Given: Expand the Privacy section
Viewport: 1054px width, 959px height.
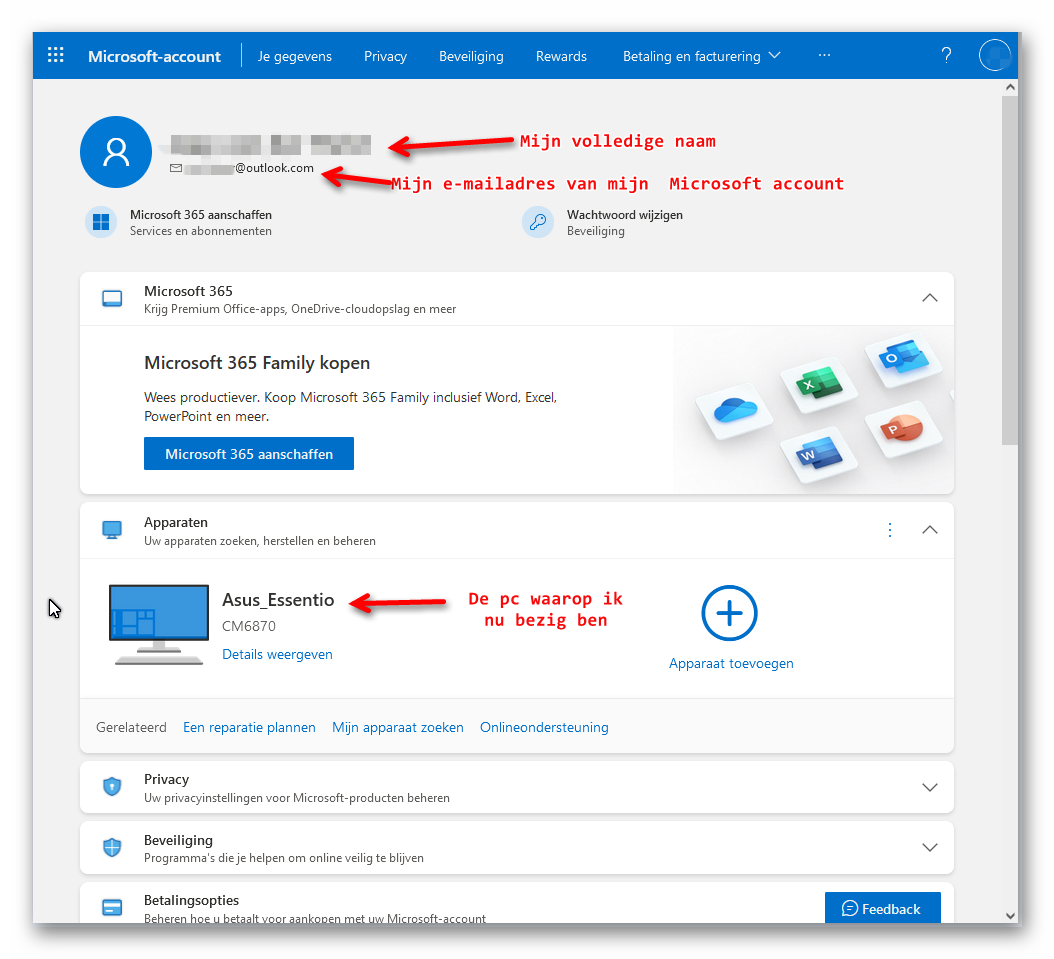Looking at the screenshot, I should click(x=929, y=787).
